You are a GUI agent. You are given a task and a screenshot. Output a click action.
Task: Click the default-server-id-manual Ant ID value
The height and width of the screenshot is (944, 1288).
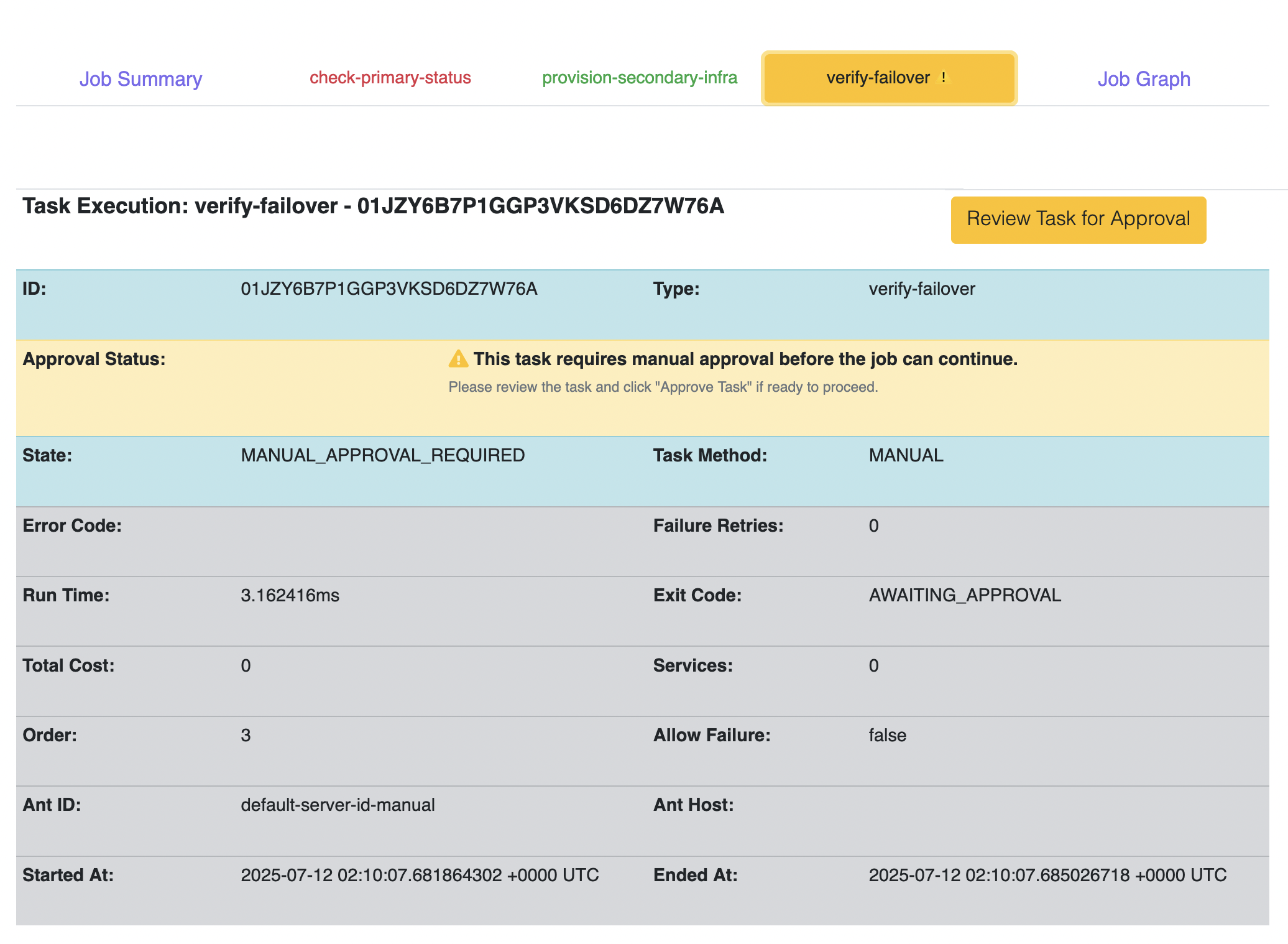[338, 805]
